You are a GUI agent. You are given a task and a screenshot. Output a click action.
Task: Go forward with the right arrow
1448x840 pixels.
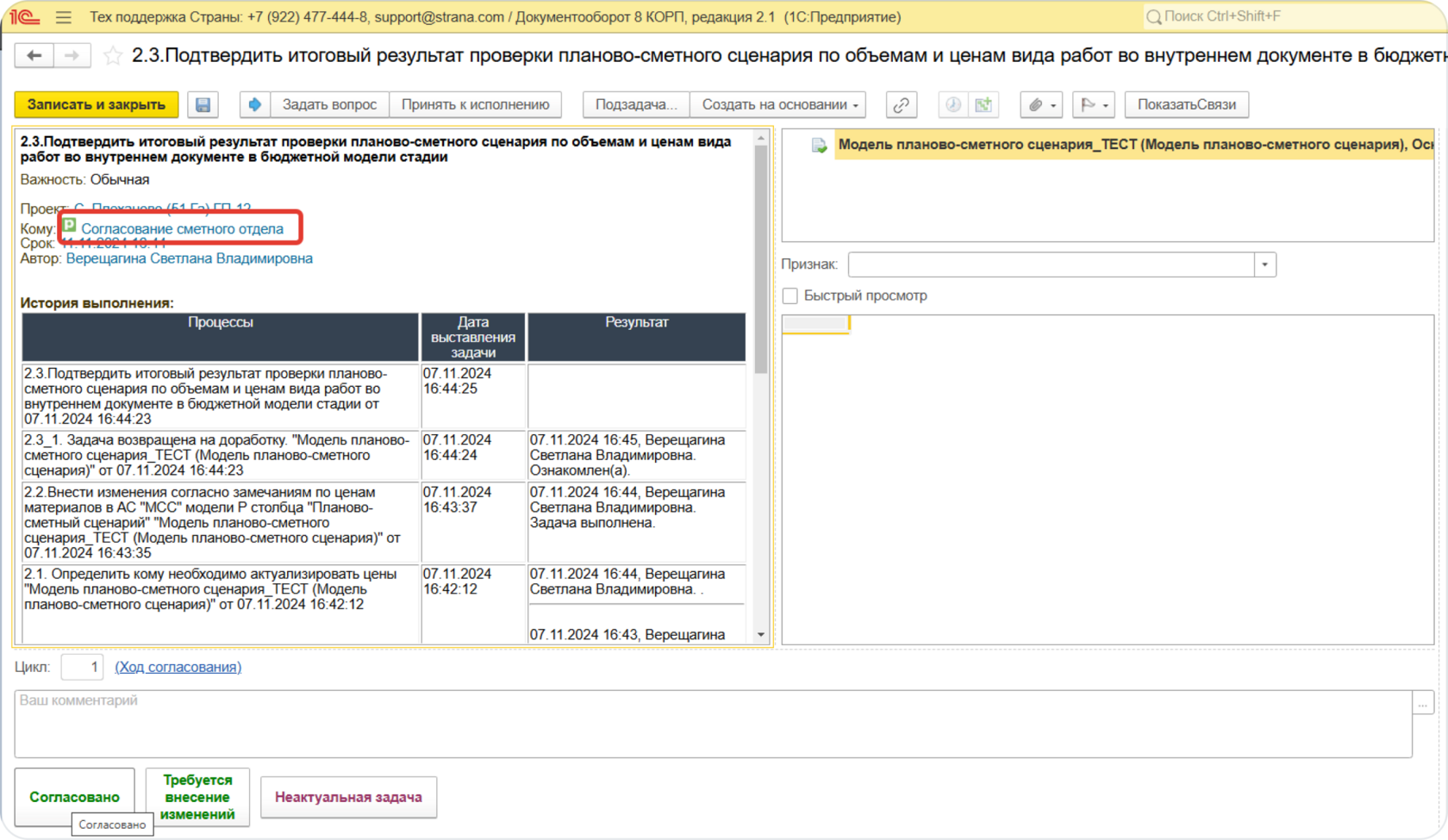(72, 55)
